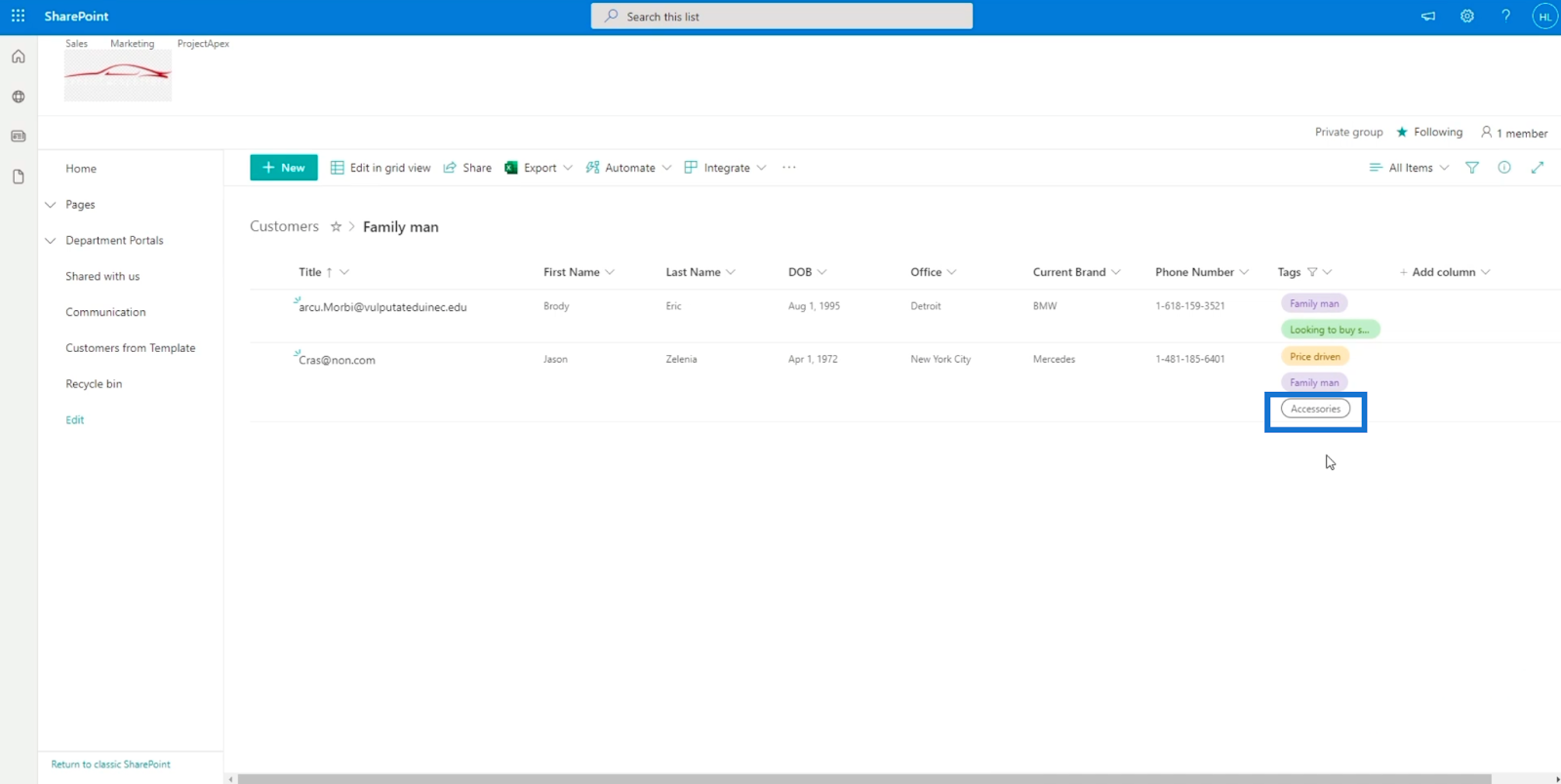Open the ProjectApex hub tab

(203, 43)
